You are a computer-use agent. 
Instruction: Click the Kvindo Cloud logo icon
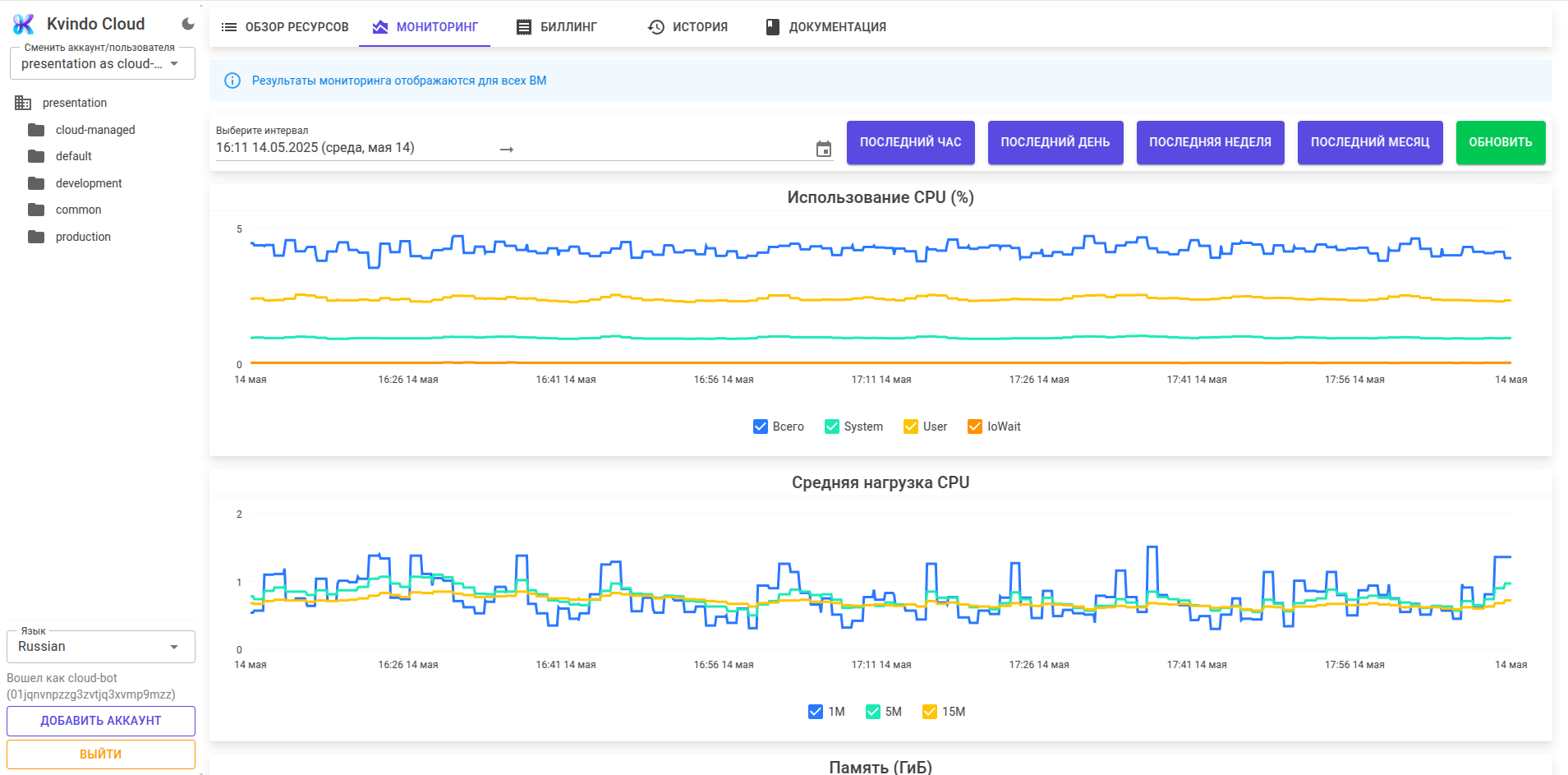click(x=24, y=25)
